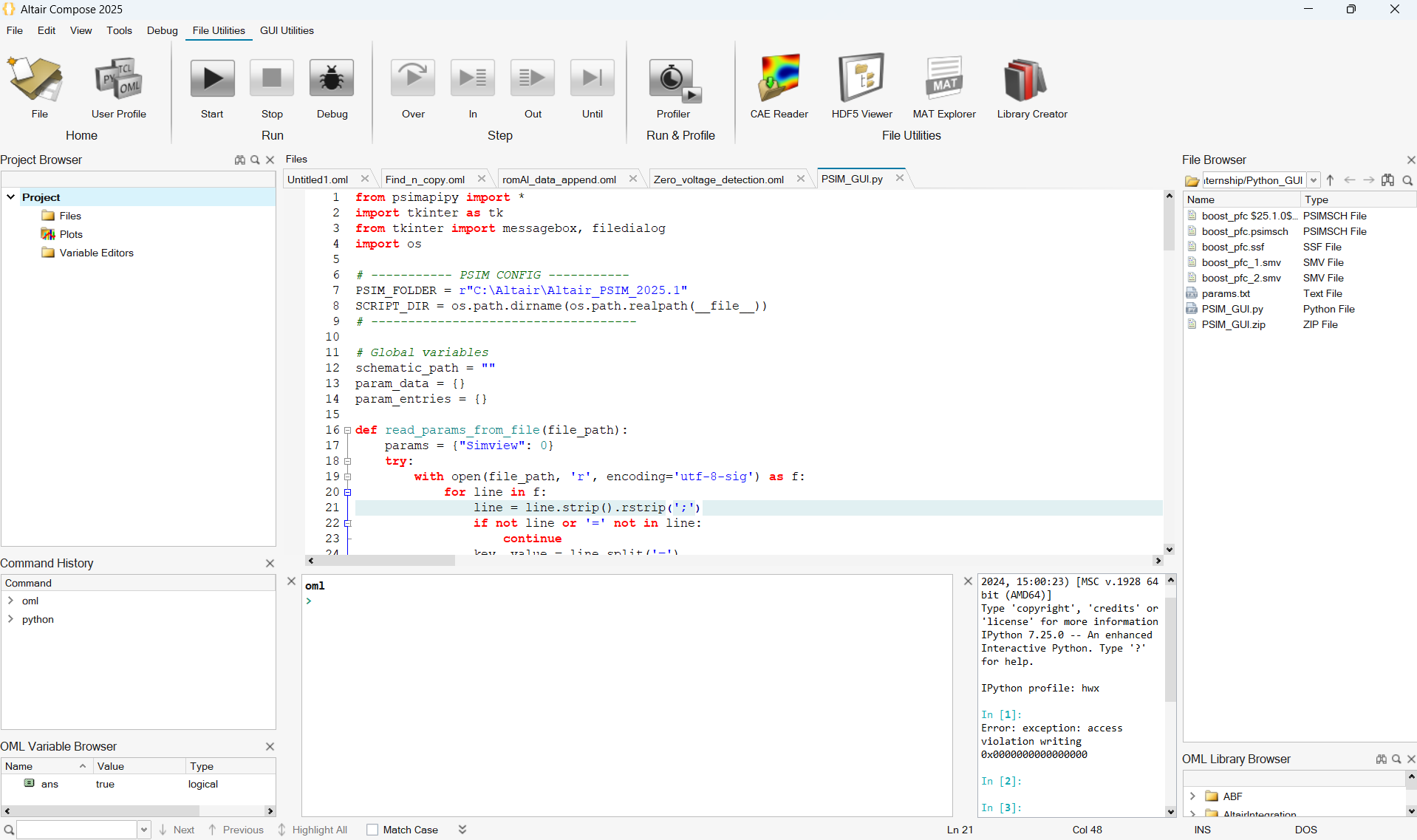Switch to the GUI Utilities ribbon tab
Viewport: 1417px width, 840px height.
pyautogui.click(x=287, y=30)
